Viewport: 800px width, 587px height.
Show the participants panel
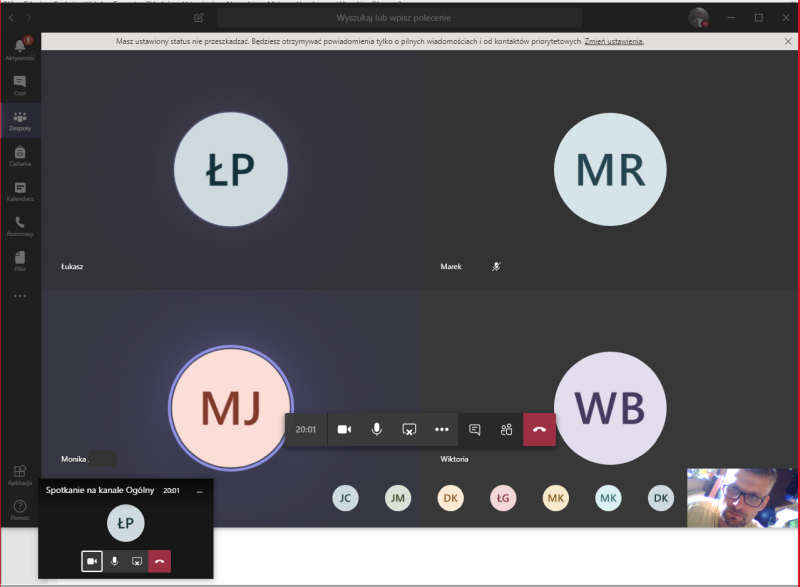click(506, 429)
